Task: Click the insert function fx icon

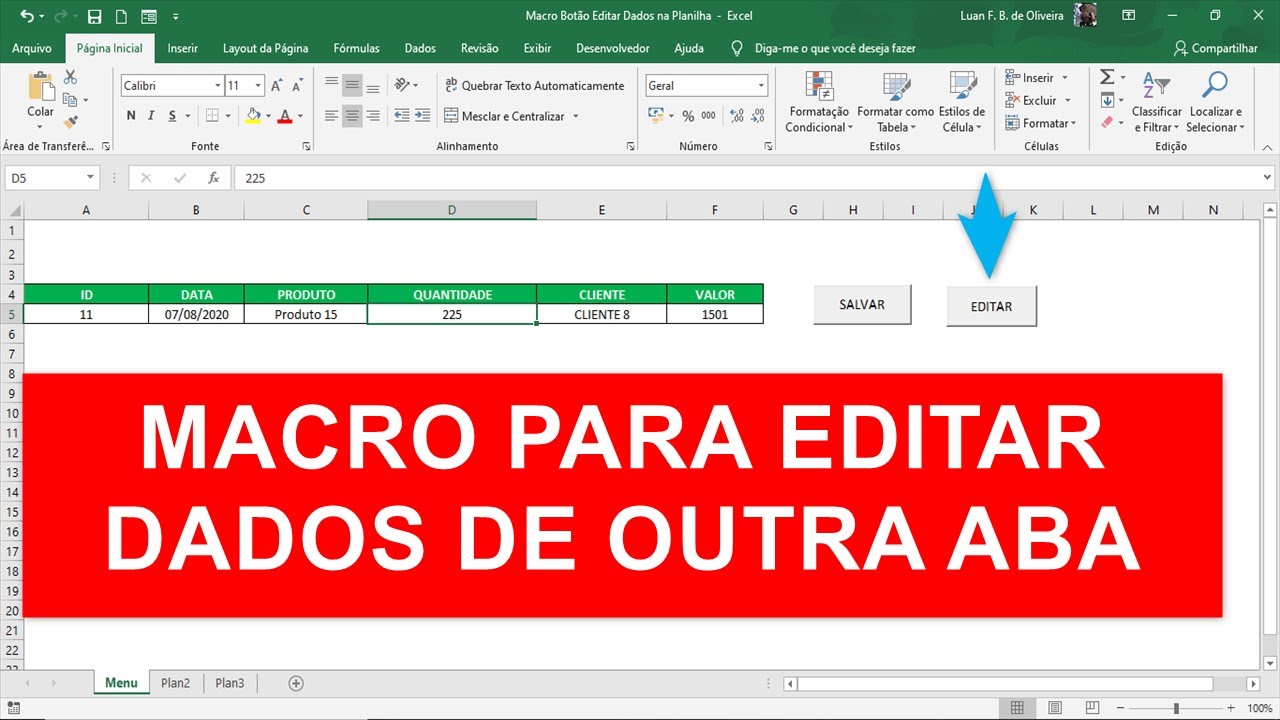Action: [213, 178]
